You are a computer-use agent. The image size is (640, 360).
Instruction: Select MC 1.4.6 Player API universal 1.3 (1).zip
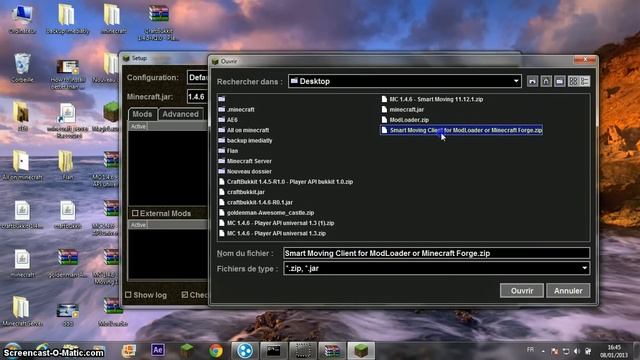(276, 223)
